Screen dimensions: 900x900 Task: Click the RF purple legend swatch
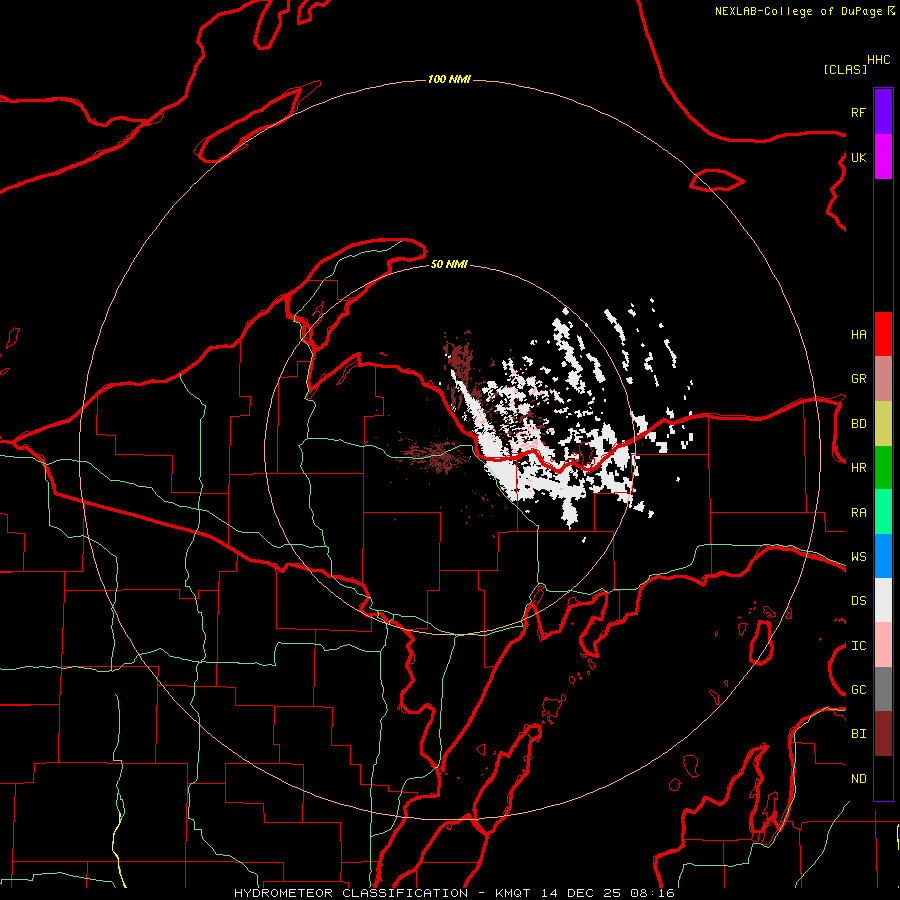(x=883, y=112)
